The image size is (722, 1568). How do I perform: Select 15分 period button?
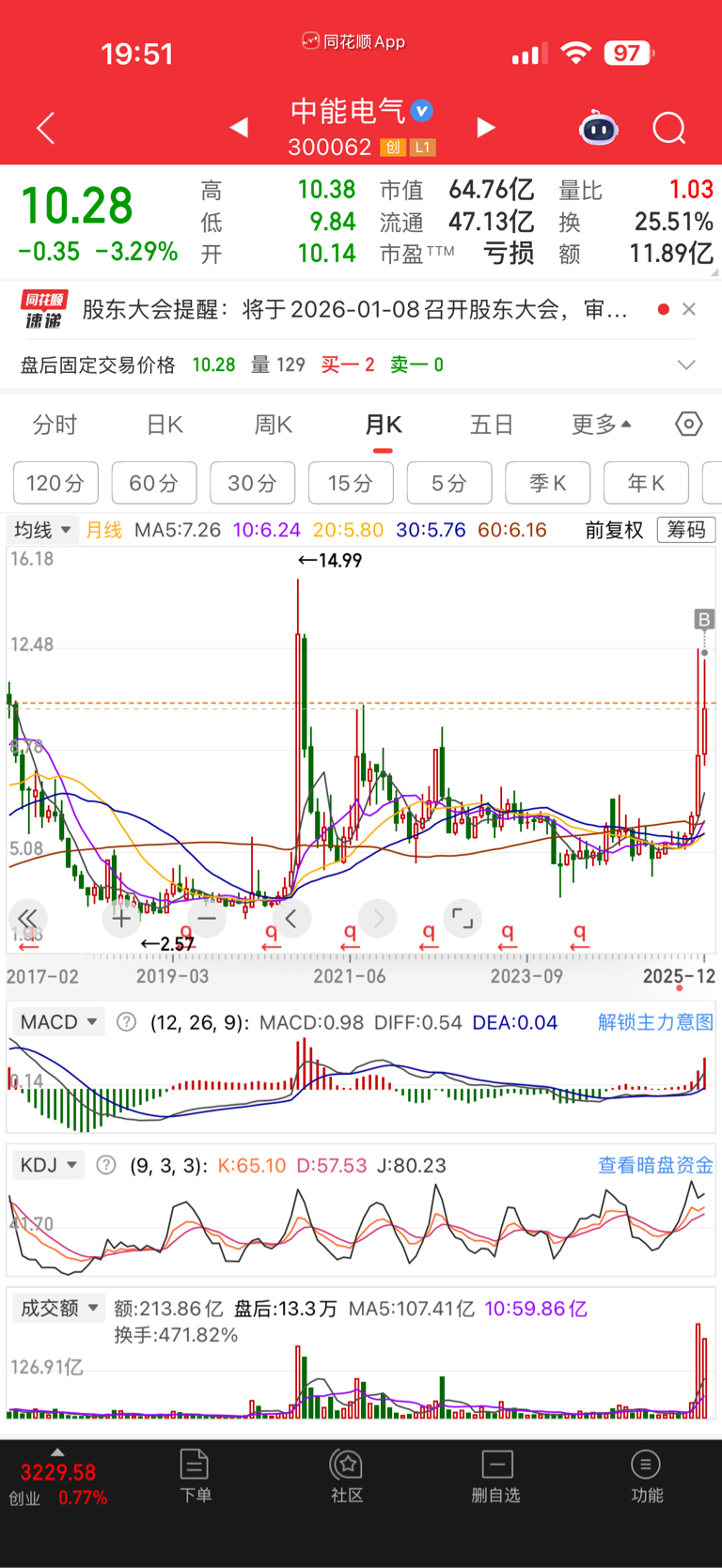pyautogui.click(x=351, y=483)
